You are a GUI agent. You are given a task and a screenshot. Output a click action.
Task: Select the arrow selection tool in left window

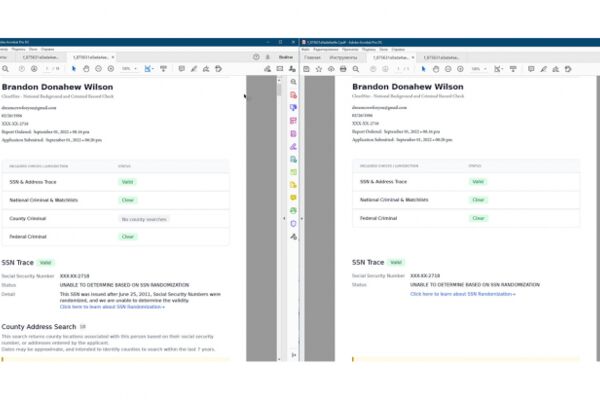[x=74, y=69]
